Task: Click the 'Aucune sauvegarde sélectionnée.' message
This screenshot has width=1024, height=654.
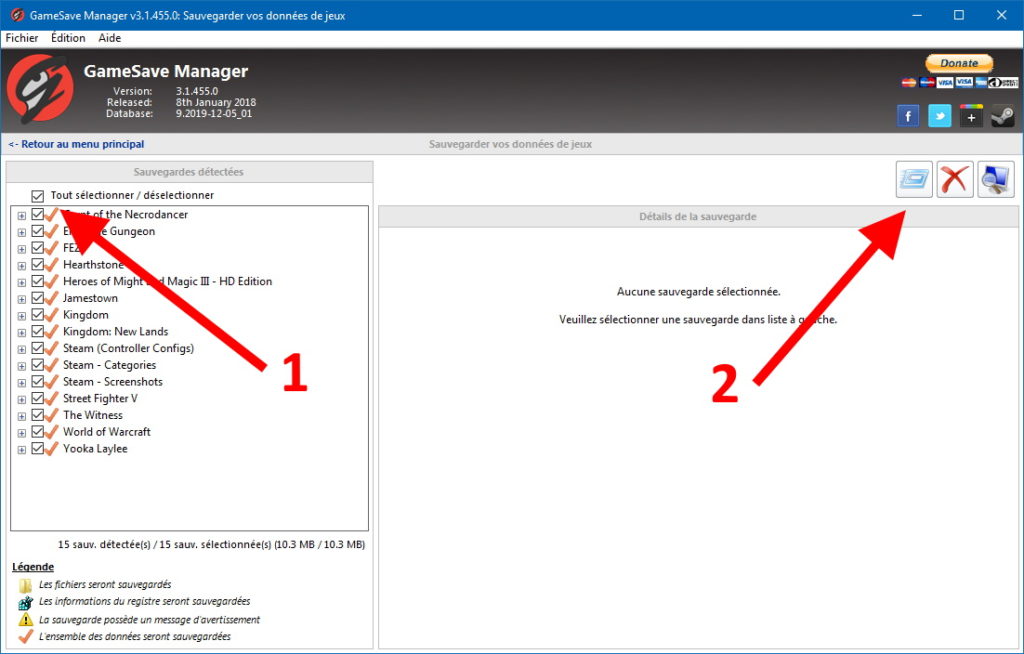Action: click(x=698, y=291)
